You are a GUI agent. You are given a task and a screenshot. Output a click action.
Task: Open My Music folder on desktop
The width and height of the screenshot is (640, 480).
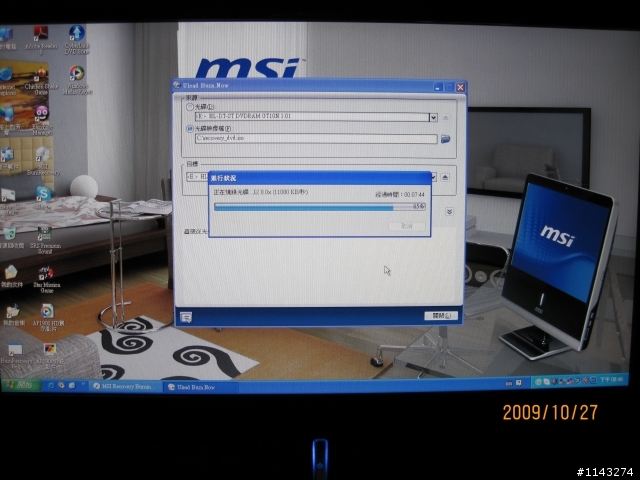(x=13, y=315)
